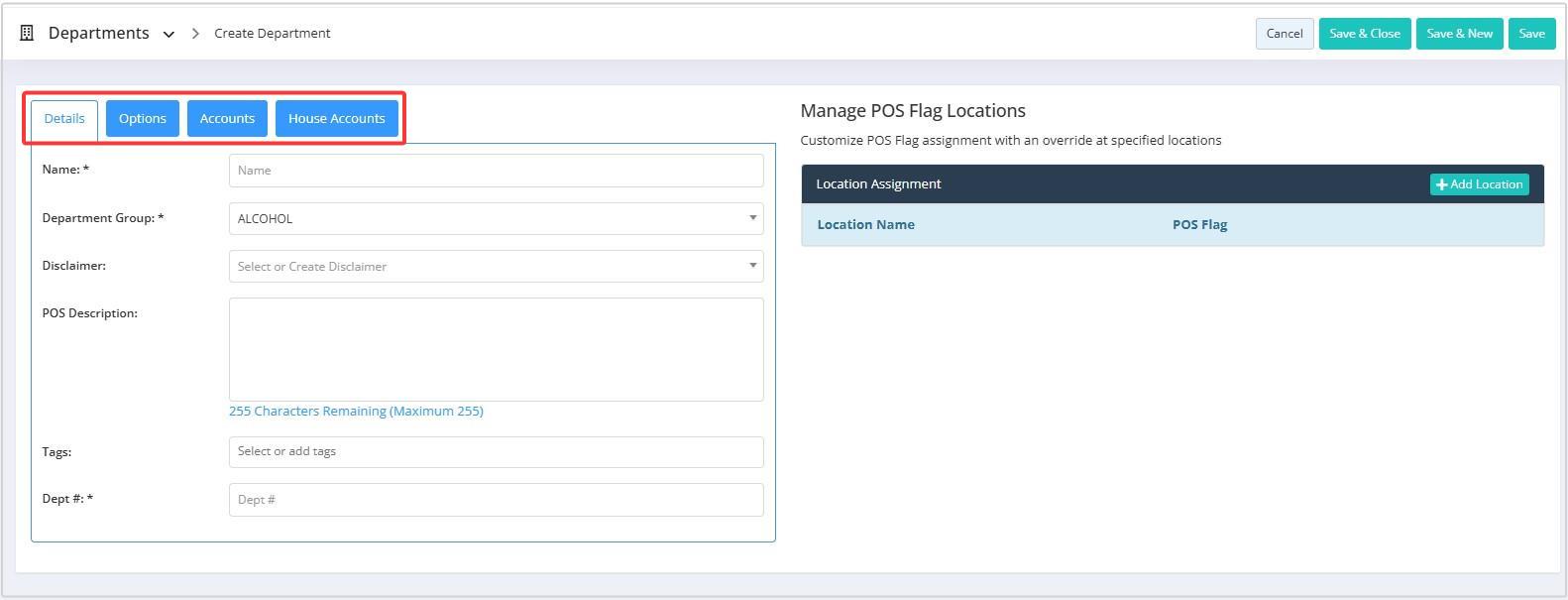
Task: Click the Disclaimer label
Action: click(73, 266)
